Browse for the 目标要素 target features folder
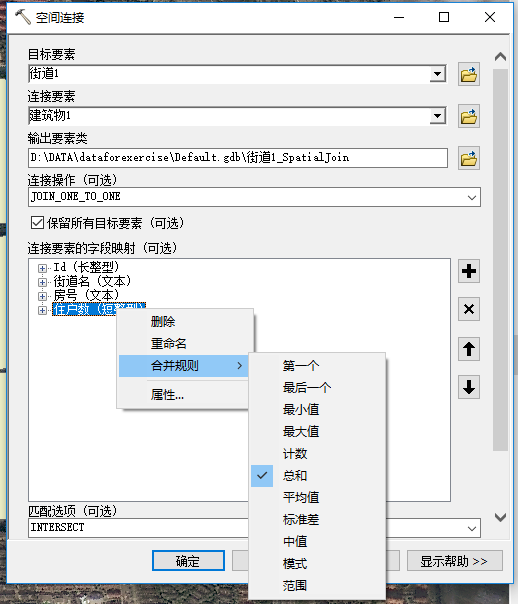Viewport: 518px width, 604px height. click(469, 74)
